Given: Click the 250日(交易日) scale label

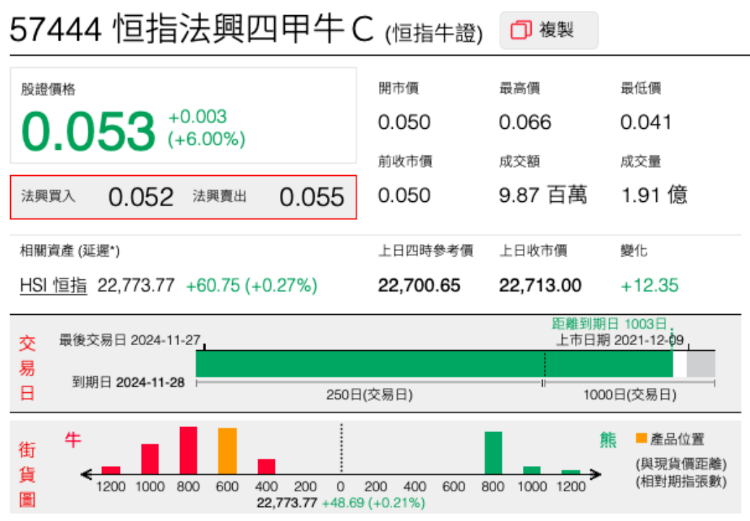Looking at the screenshot, I should tap(369, 395).
